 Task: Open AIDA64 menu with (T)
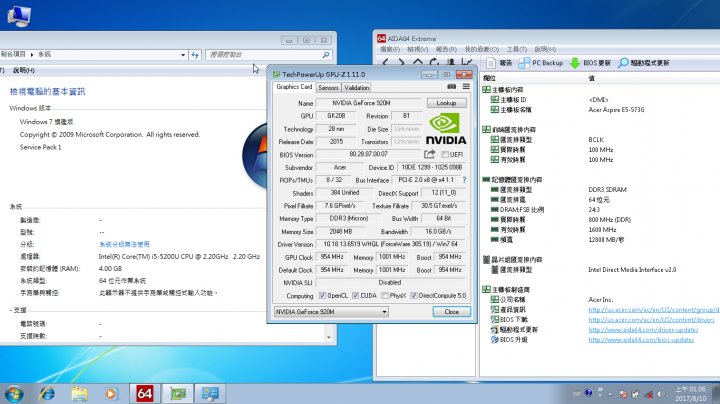point(516,49)
